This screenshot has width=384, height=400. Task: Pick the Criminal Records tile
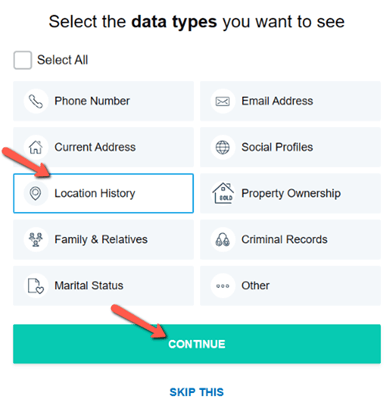coord(290,239)
